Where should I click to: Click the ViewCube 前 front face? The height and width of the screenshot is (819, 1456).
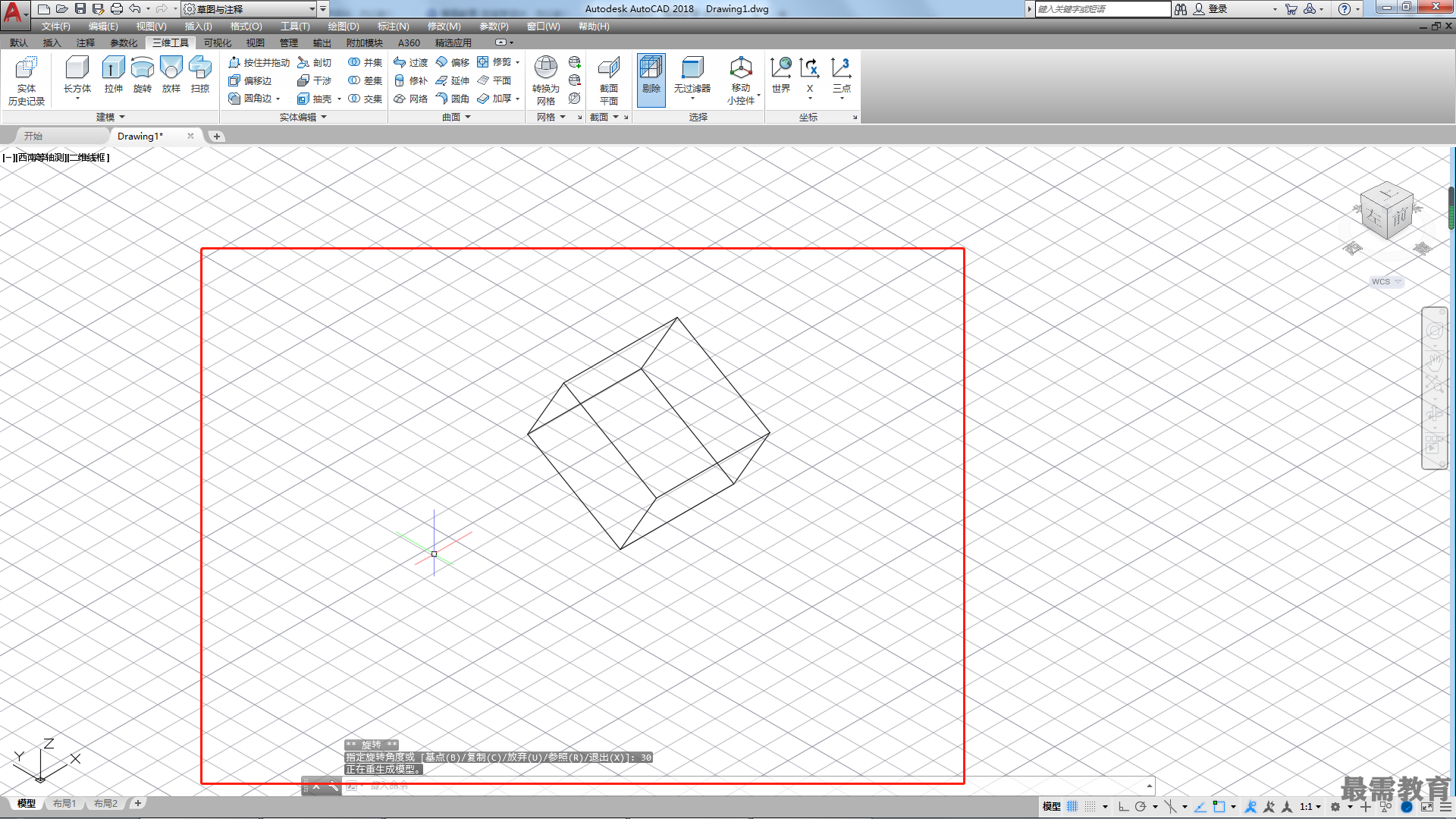click(x=1400, y=217)
